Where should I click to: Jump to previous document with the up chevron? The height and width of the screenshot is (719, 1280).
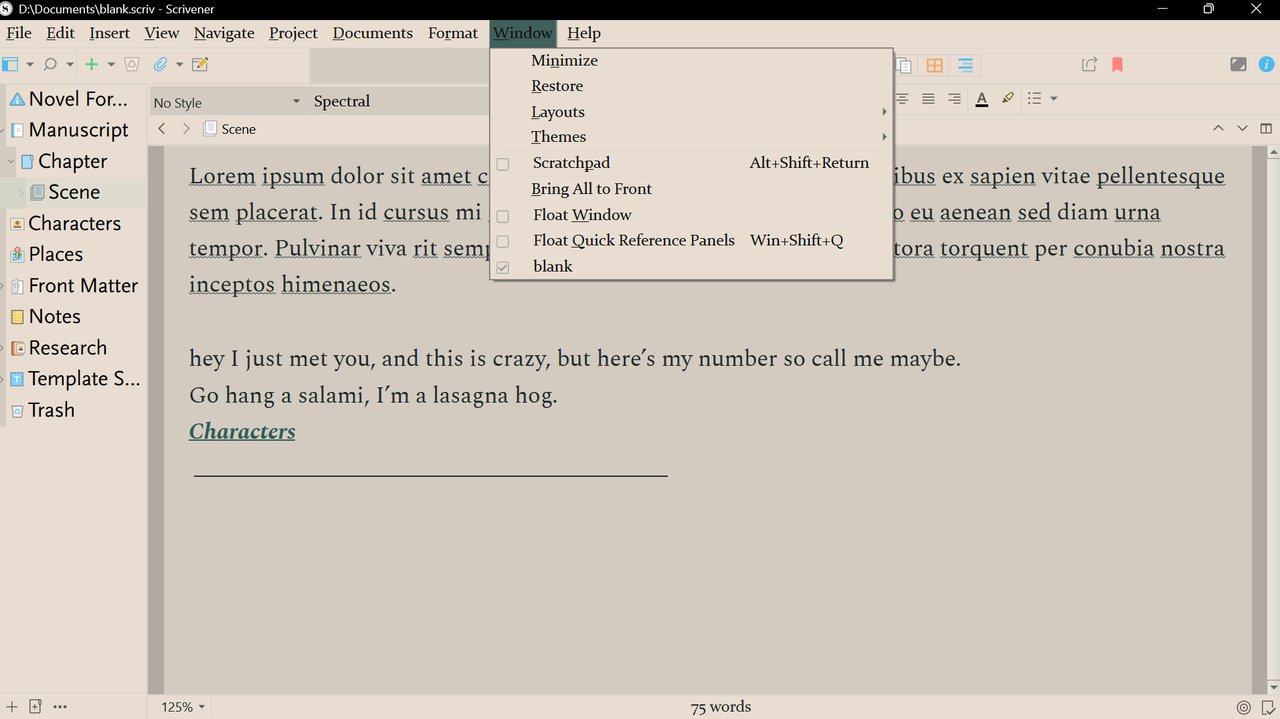coord(1218,128)
